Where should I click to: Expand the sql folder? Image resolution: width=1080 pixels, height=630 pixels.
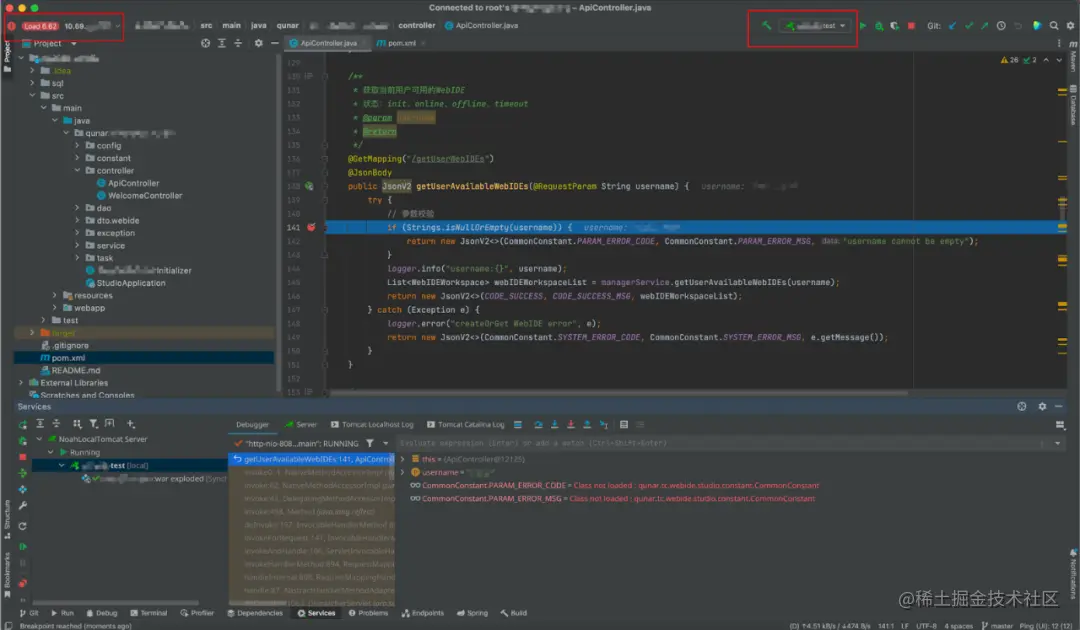click(32, 83)
